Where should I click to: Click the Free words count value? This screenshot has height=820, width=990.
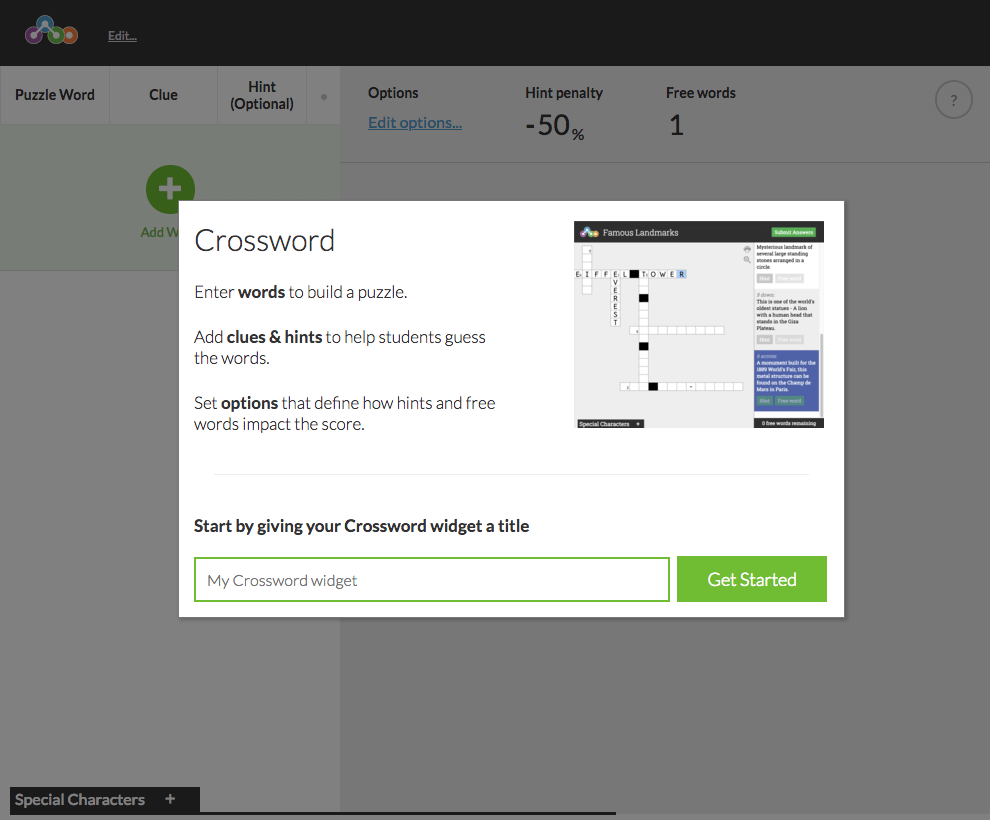click(x=676, y=126)
